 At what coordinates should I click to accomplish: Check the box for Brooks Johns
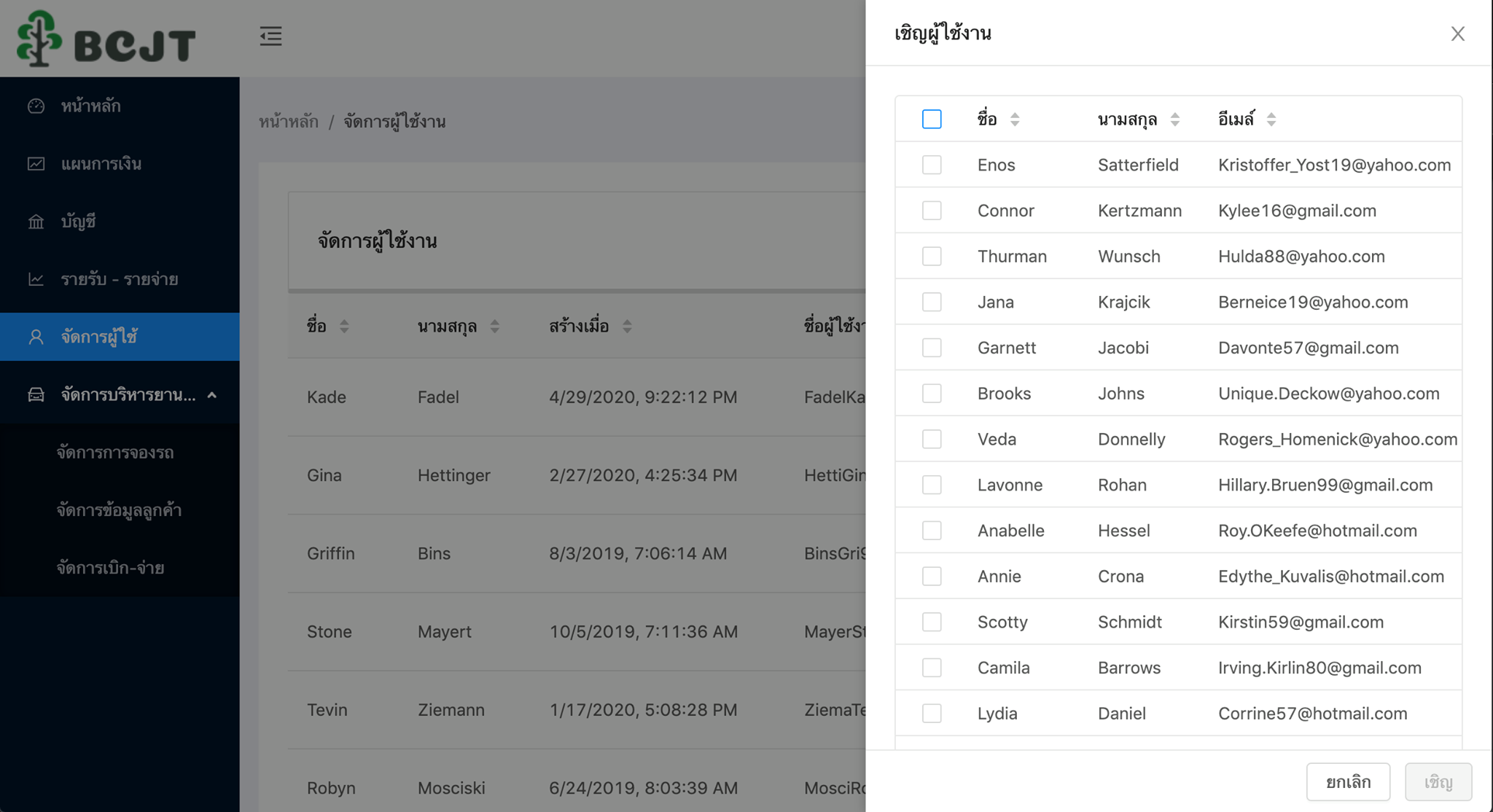pos(932,394)
